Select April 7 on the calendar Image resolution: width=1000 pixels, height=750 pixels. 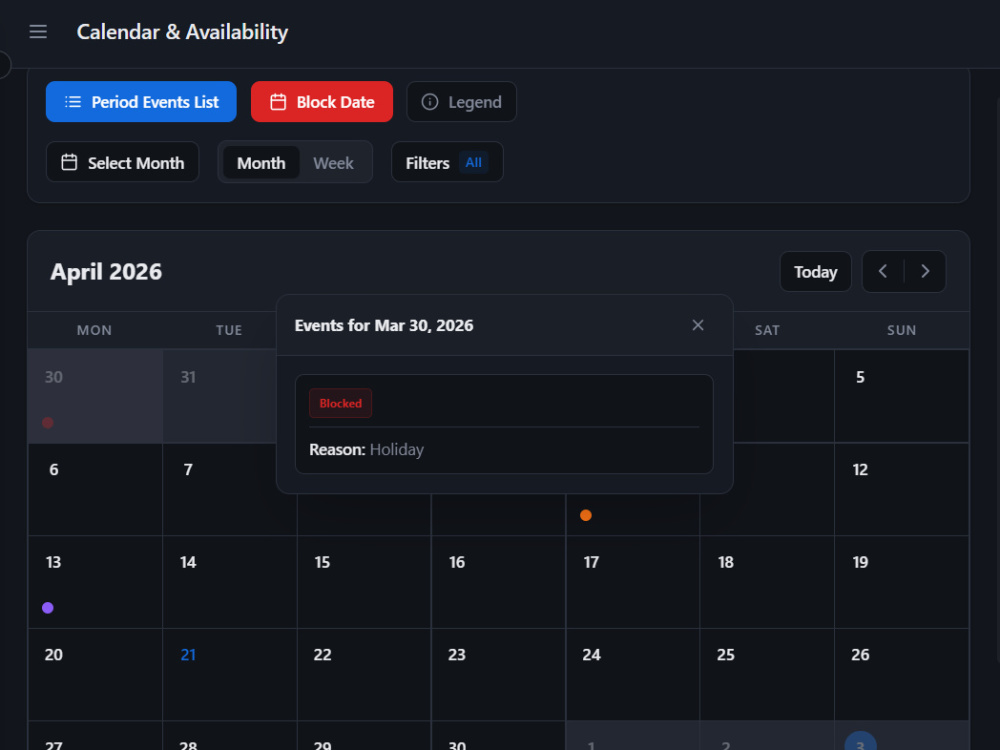(220, 489)
